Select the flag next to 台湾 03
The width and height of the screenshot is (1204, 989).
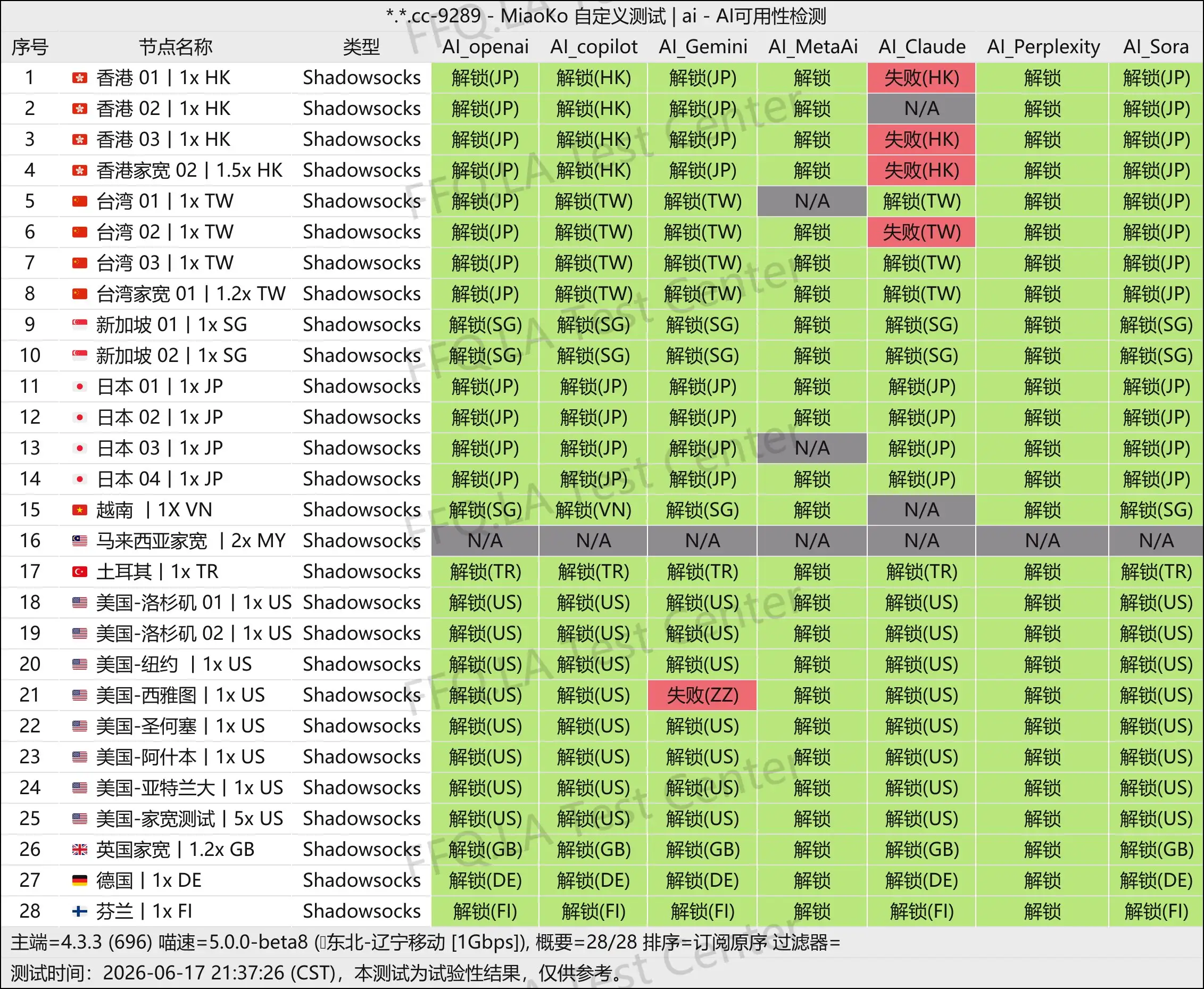click(x=80, y=263)
